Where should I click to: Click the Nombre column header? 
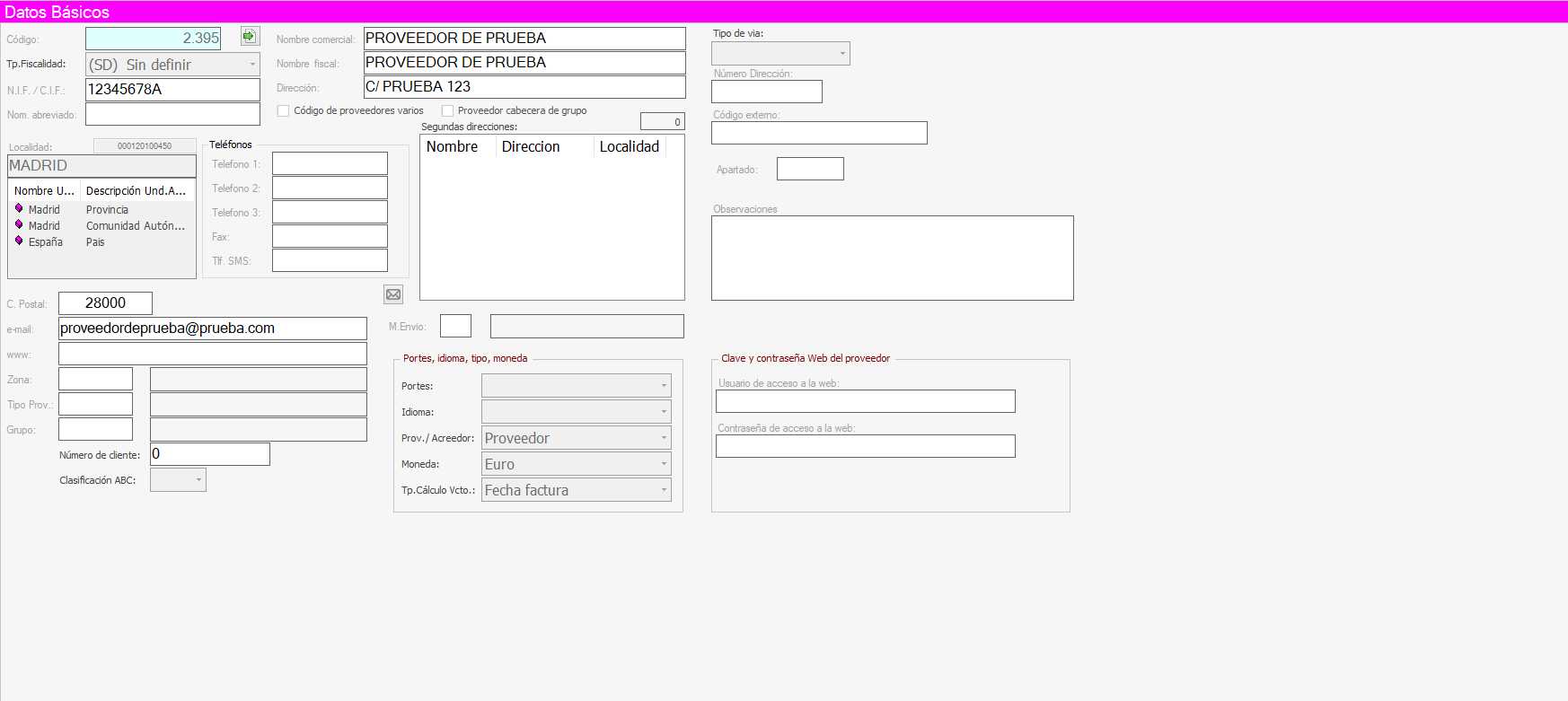click(x=453, y=147)
